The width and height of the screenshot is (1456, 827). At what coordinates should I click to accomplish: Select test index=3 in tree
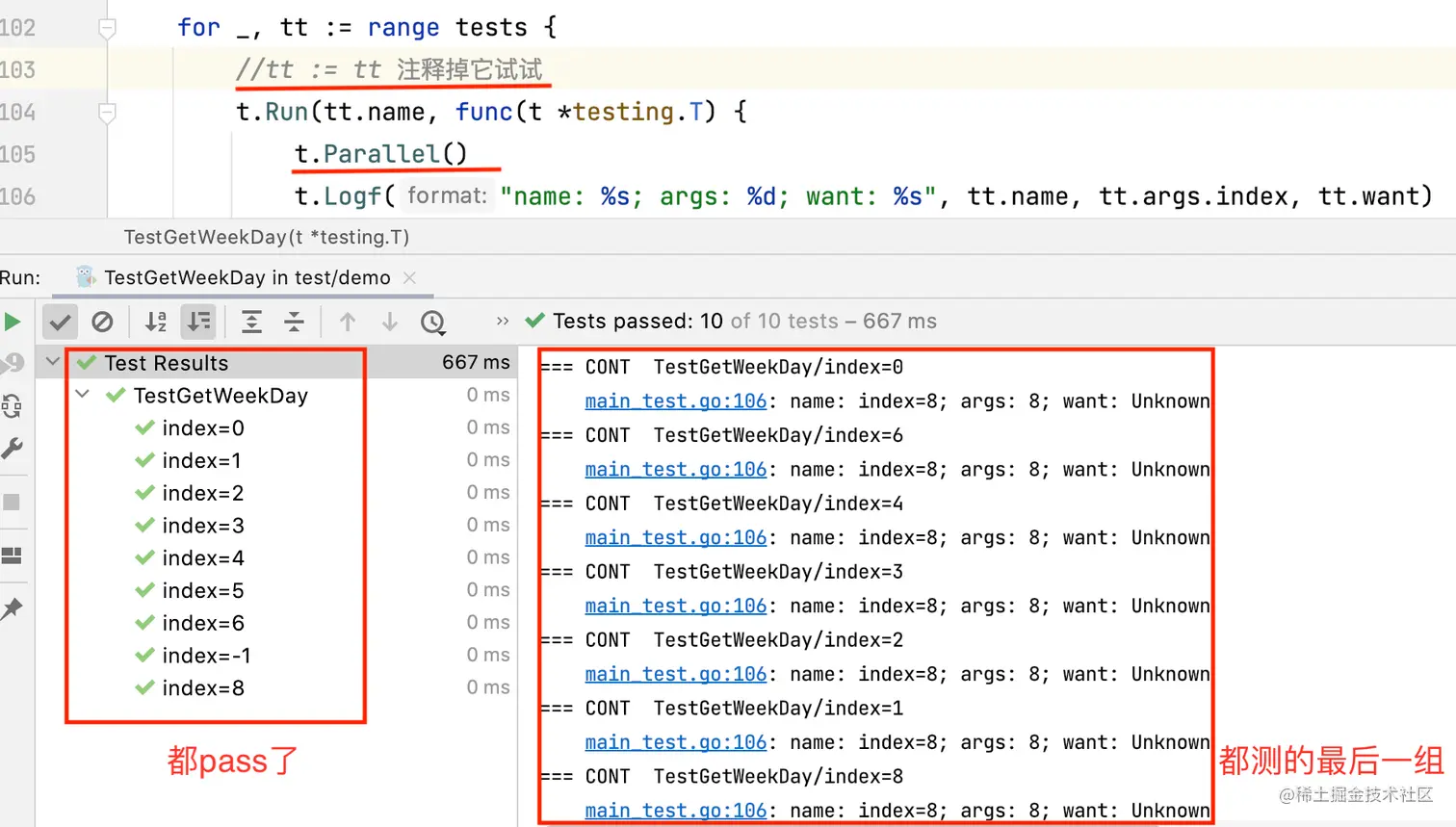click(203, 527)
